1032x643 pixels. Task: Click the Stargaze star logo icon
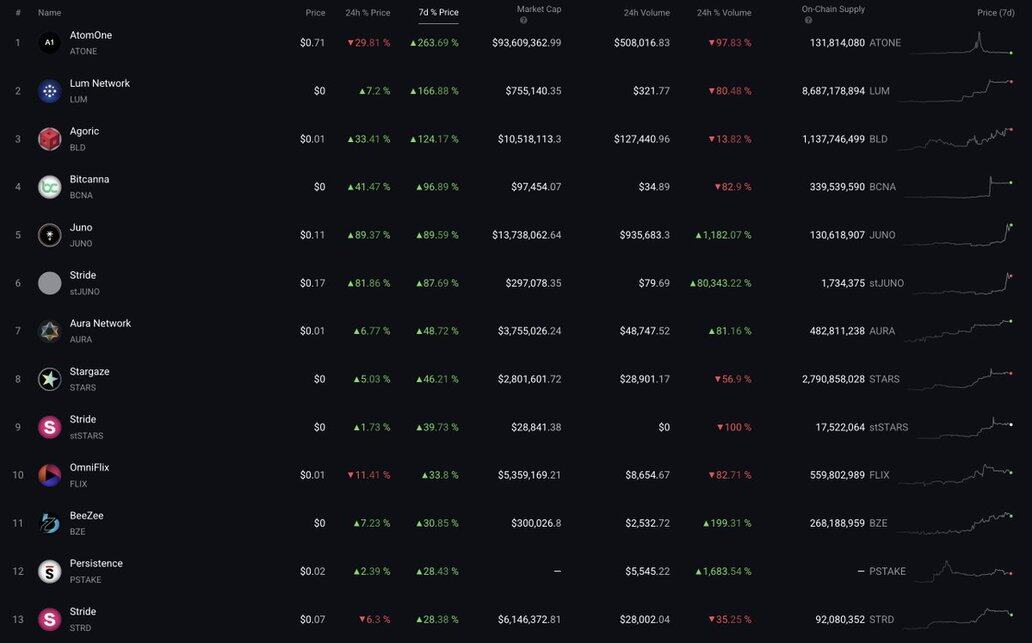click(49, 379)
